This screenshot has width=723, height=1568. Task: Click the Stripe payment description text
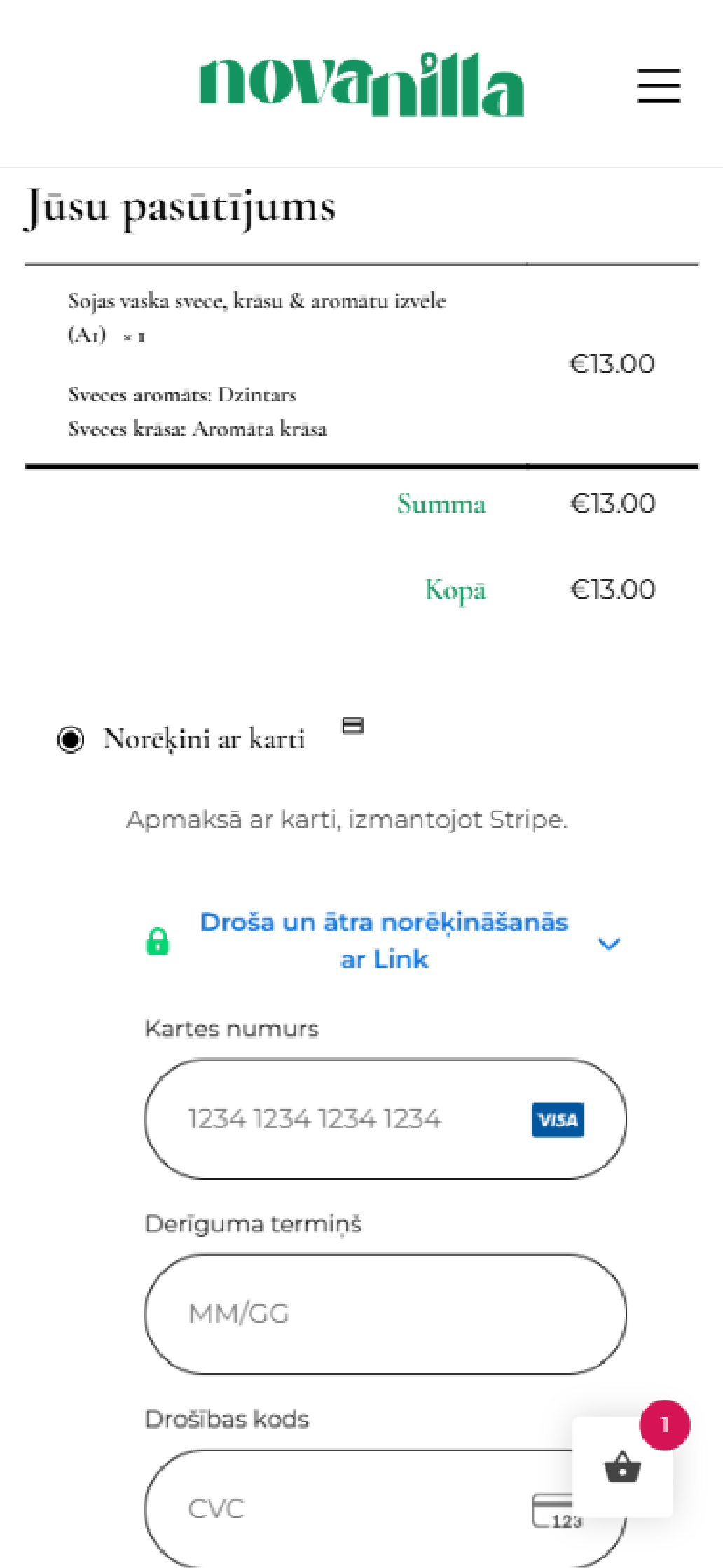pos(347,819)
